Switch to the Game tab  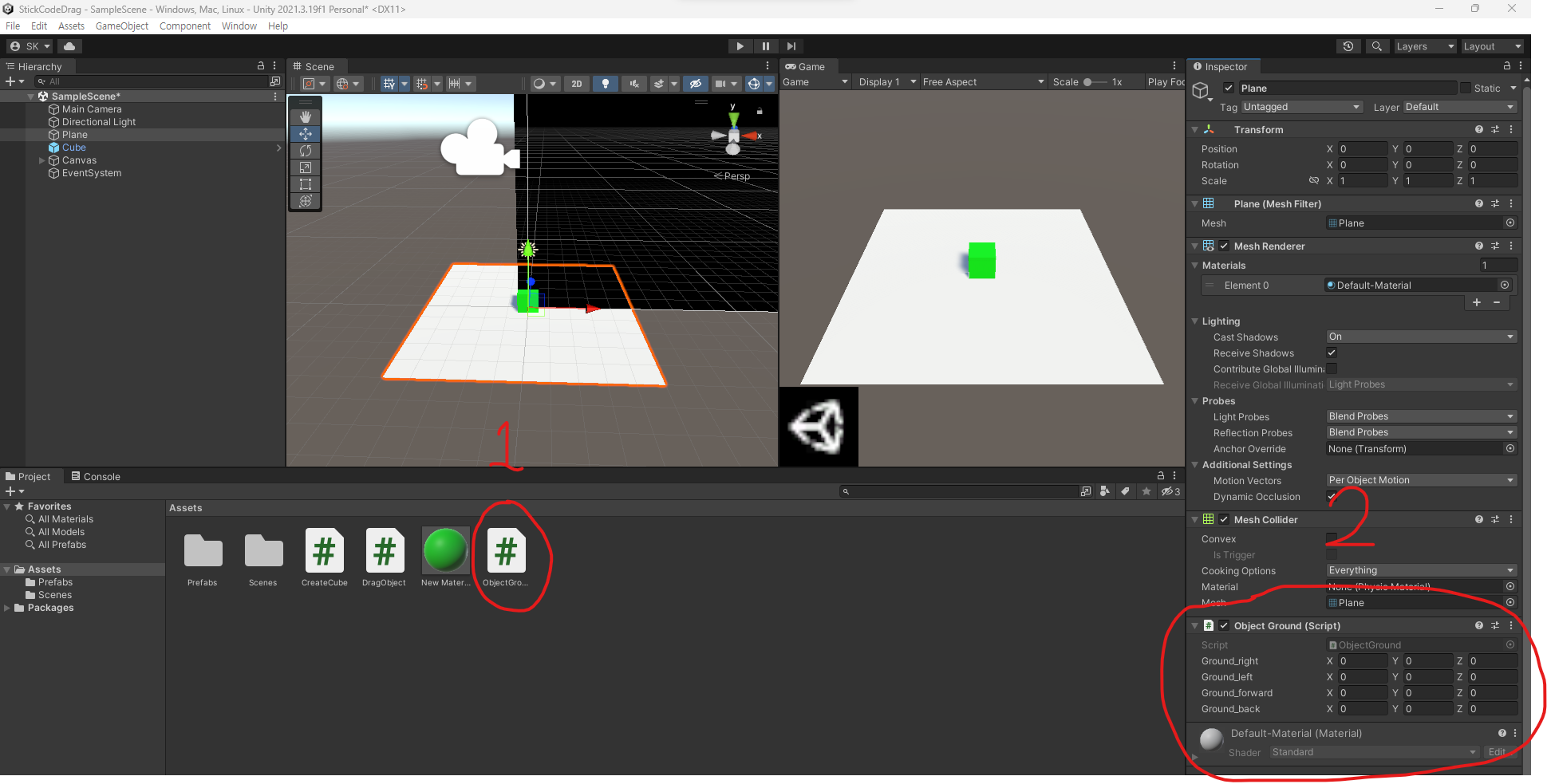coord(806,67)
